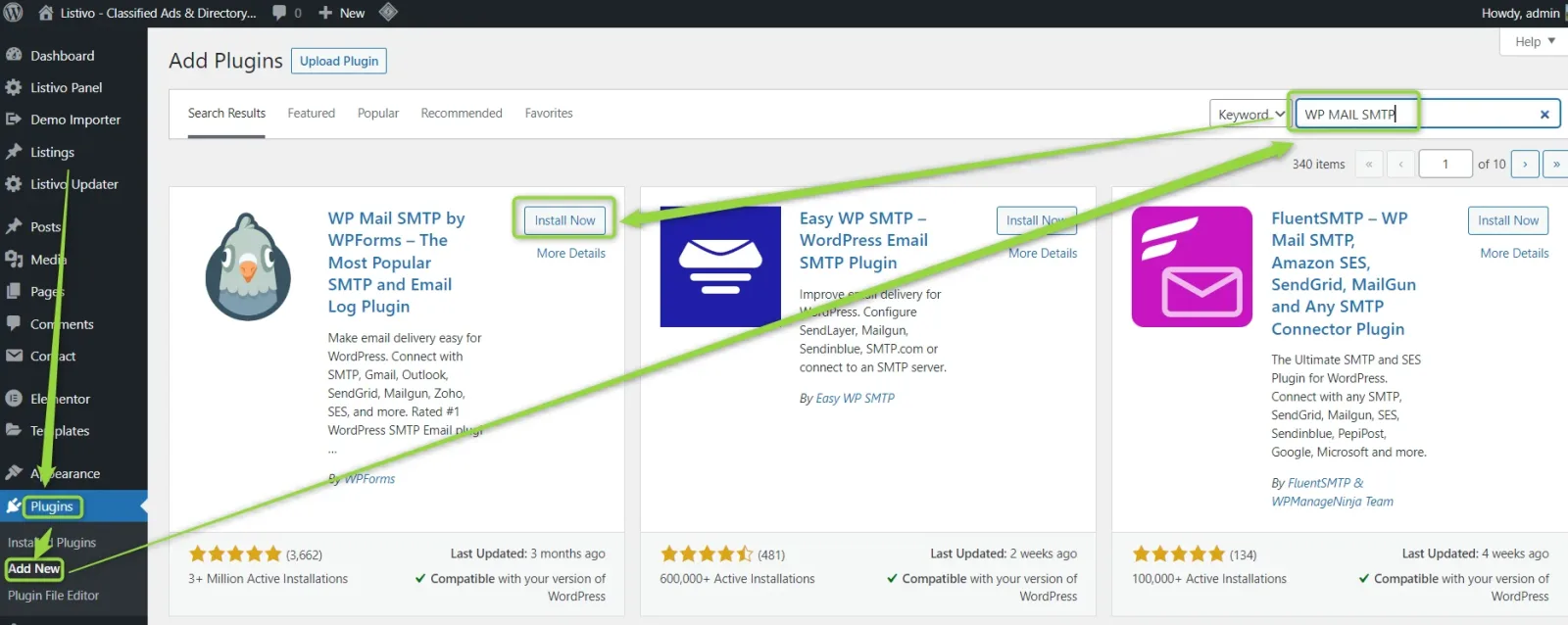
Task: Install WP Mail SMTP by WPForms
Action: (x=565, y=220)
